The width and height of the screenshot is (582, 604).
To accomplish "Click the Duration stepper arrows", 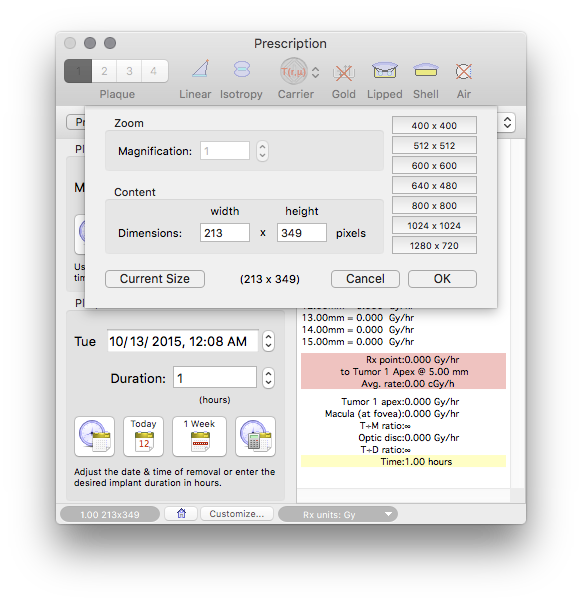I will coord(268,378).
